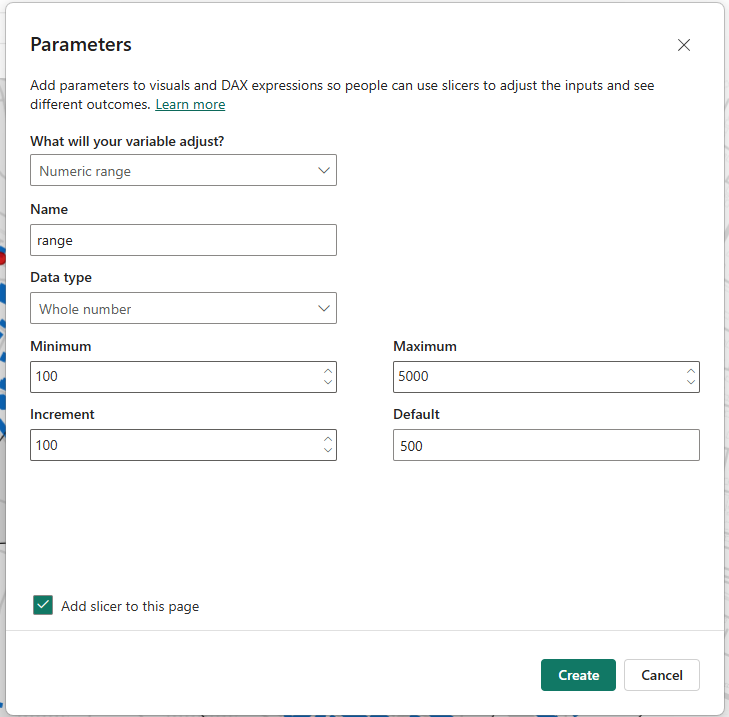Screen dimensions: 729x717
Task: Increase the Increment value with up arrow
Action: pyautogui.click(x=328, y=440)
